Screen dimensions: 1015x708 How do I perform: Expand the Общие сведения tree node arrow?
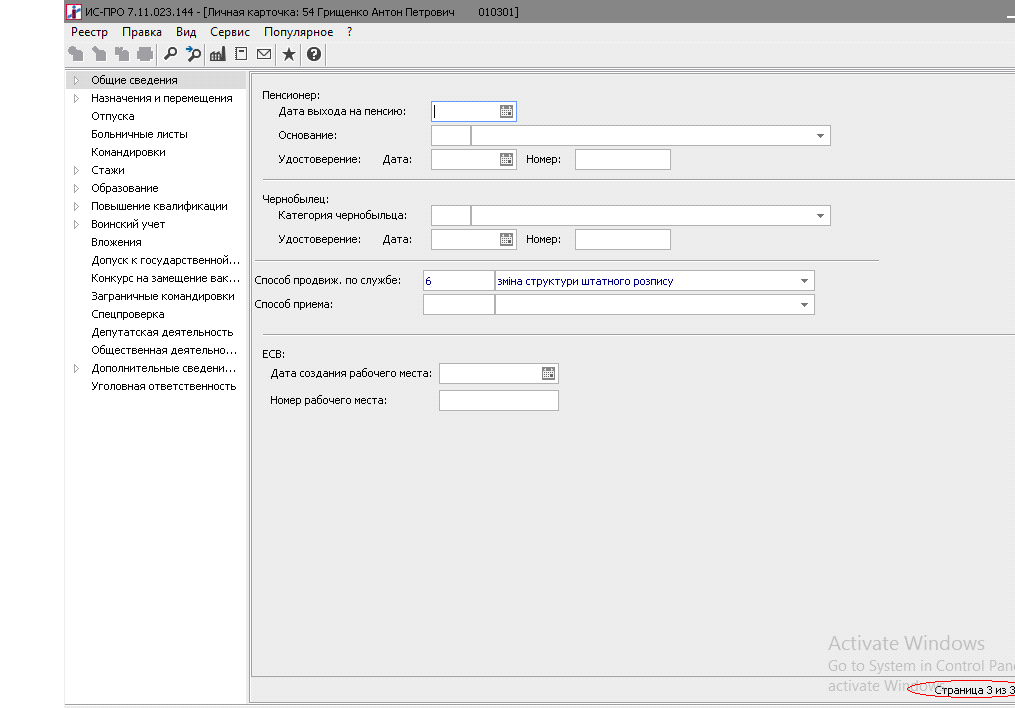[76, 80]
